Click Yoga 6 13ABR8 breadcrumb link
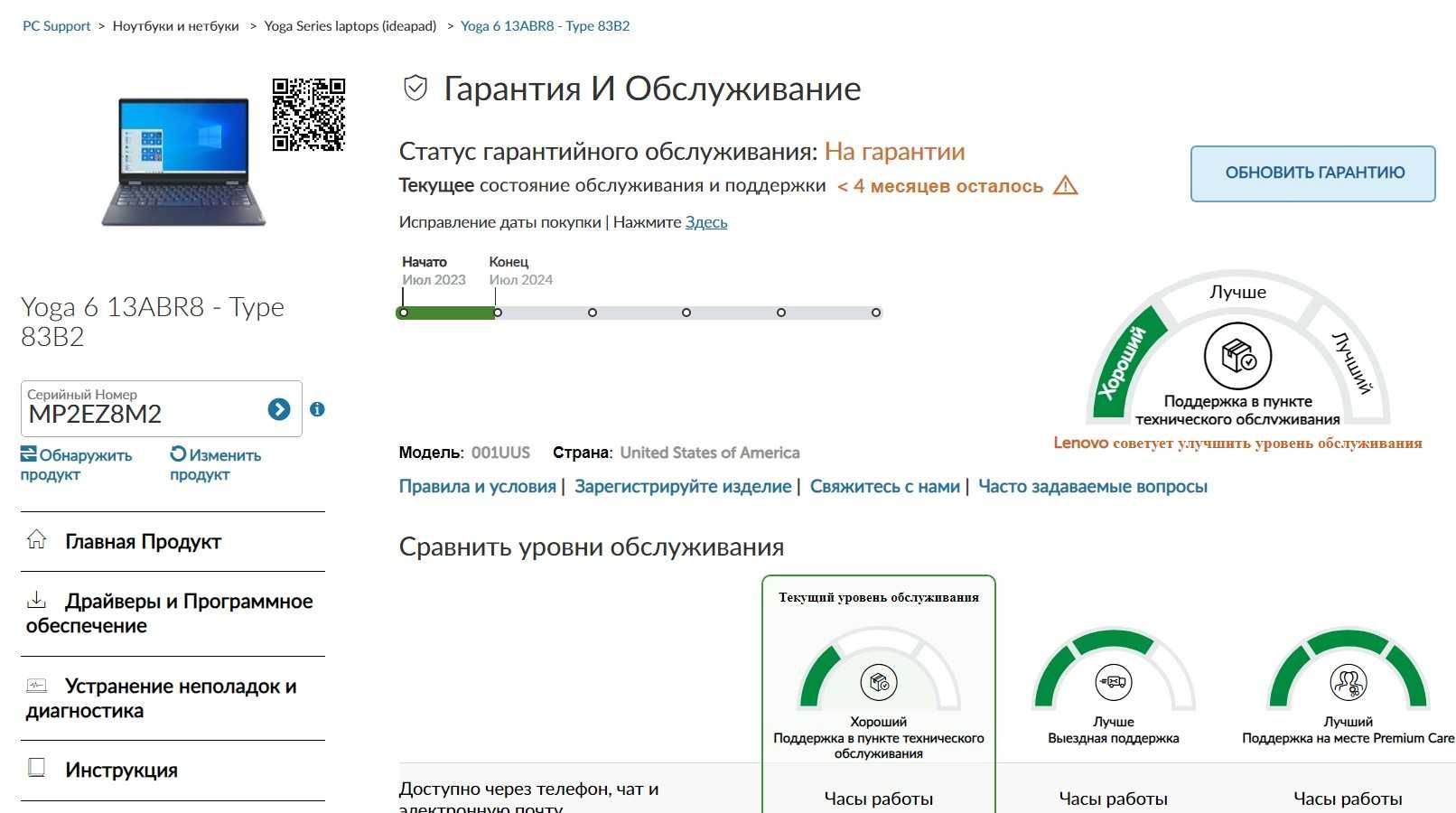The height and width of the screenshot is (813, 1456). 546,26
